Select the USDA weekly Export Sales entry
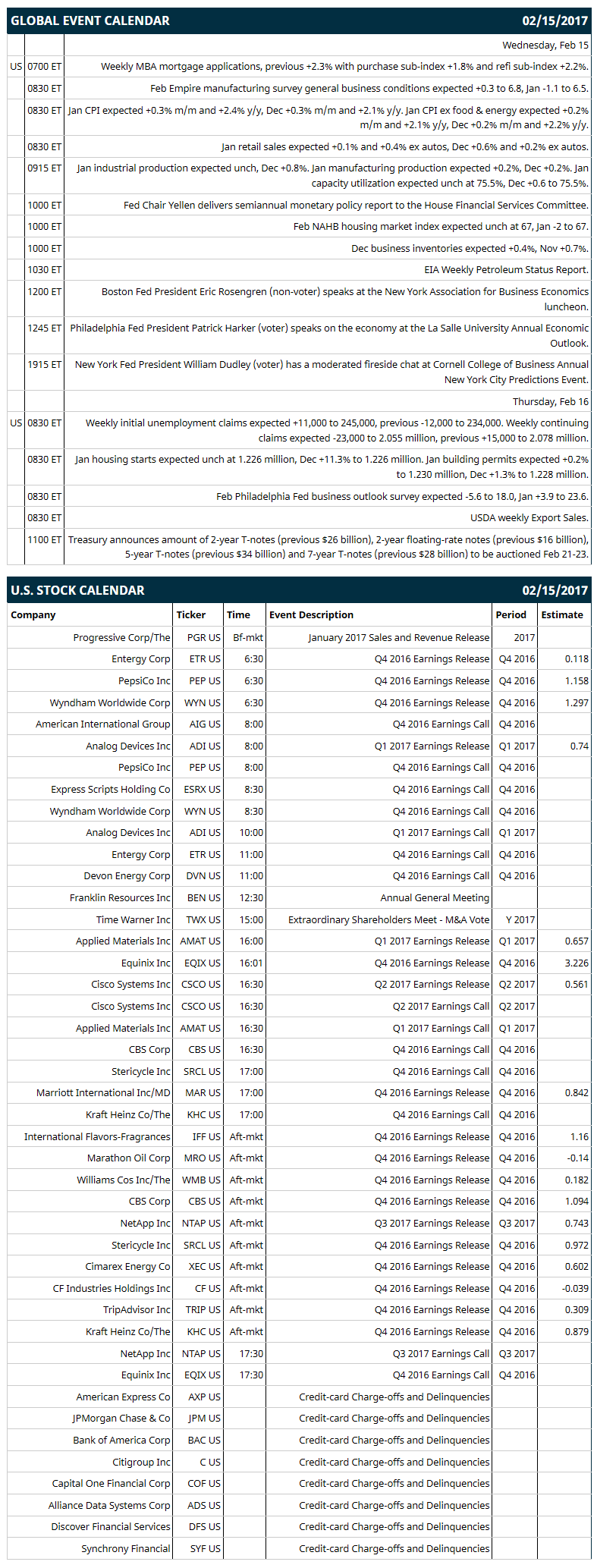The height and width of the screenshot is (1568, 597). (529, 517)
